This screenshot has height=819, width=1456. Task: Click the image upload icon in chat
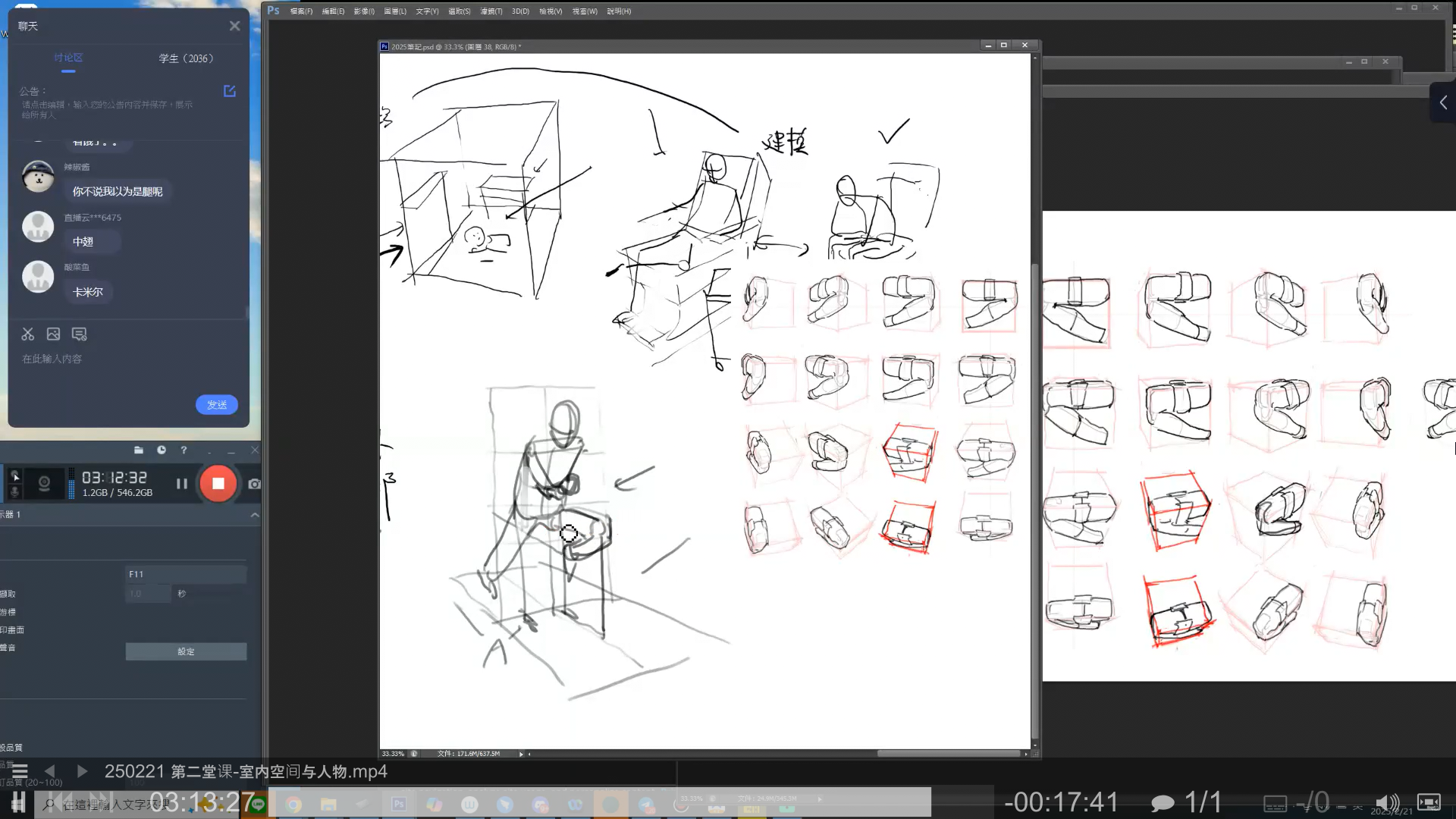[53, 334]
